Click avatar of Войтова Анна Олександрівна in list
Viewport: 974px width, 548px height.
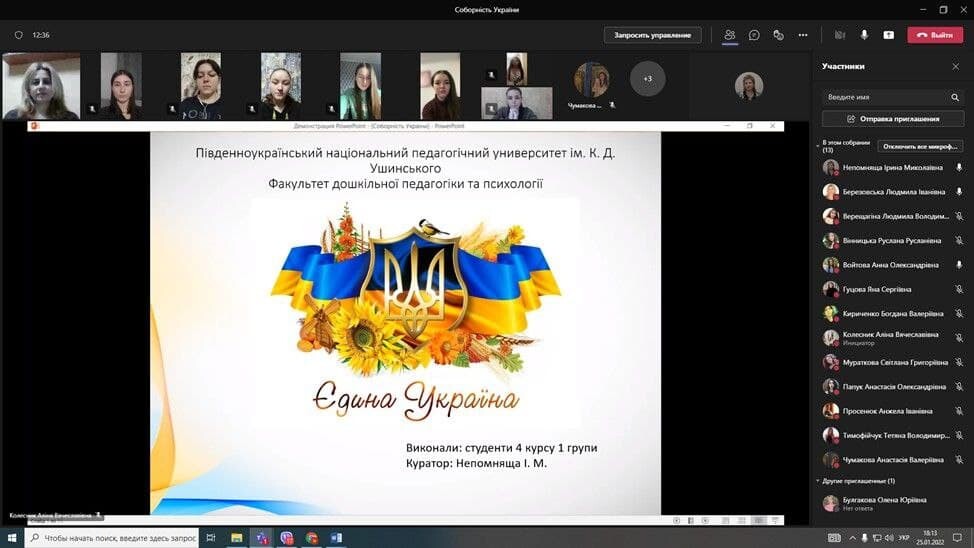(x=831, y=265)
